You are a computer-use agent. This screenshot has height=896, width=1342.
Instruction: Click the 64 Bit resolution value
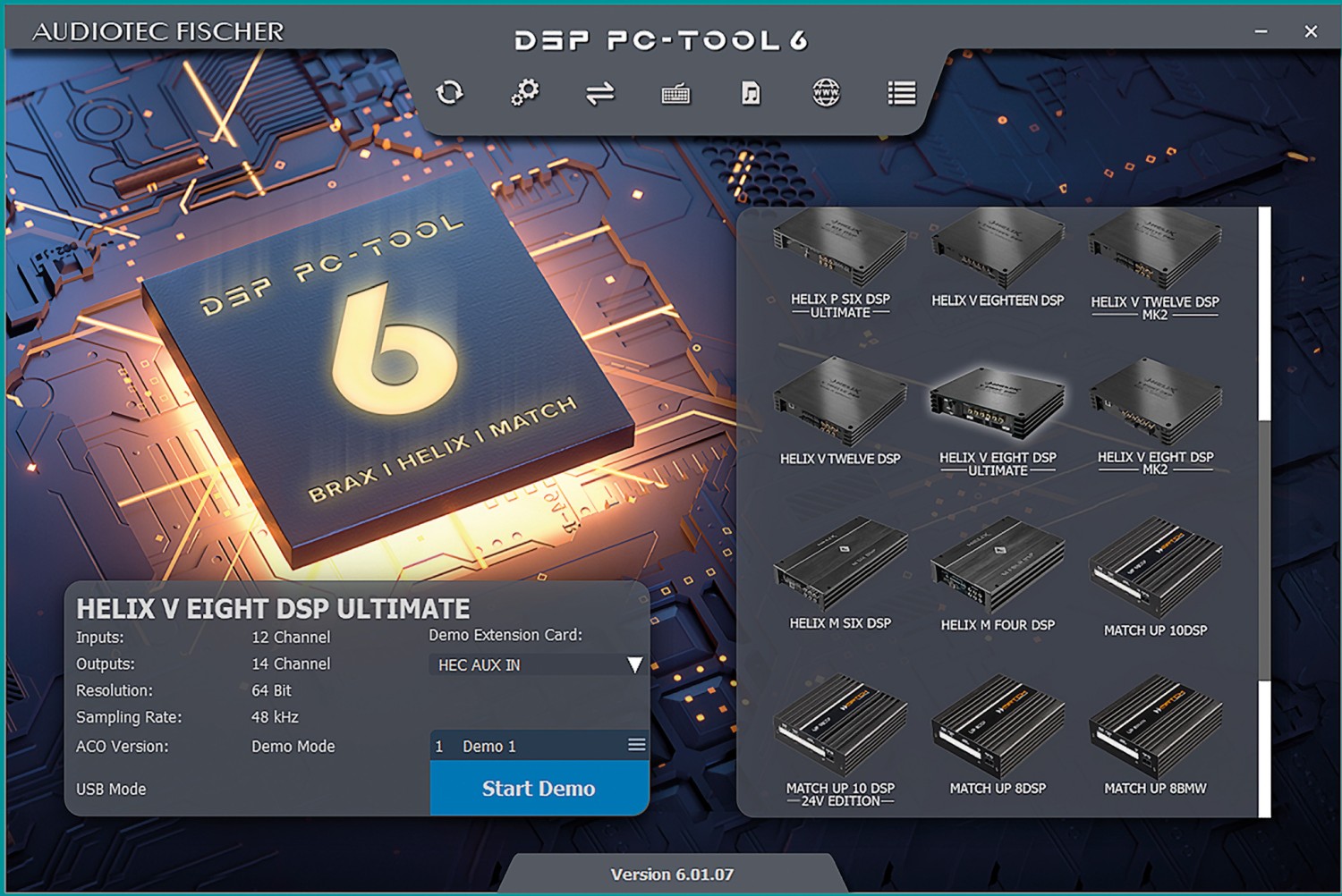271,690
